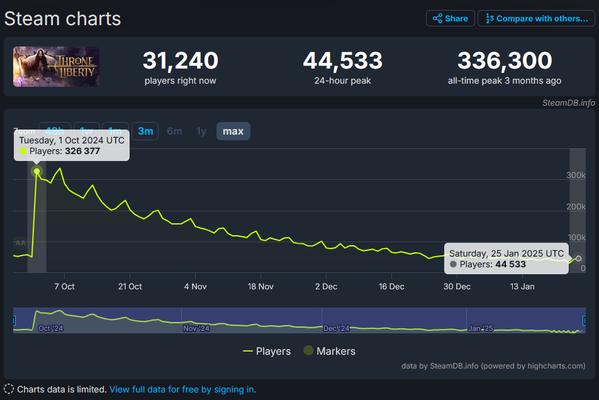Open the Throne and Liberty game thumbnail
The image size is (599, 400).
pos(56,66)
